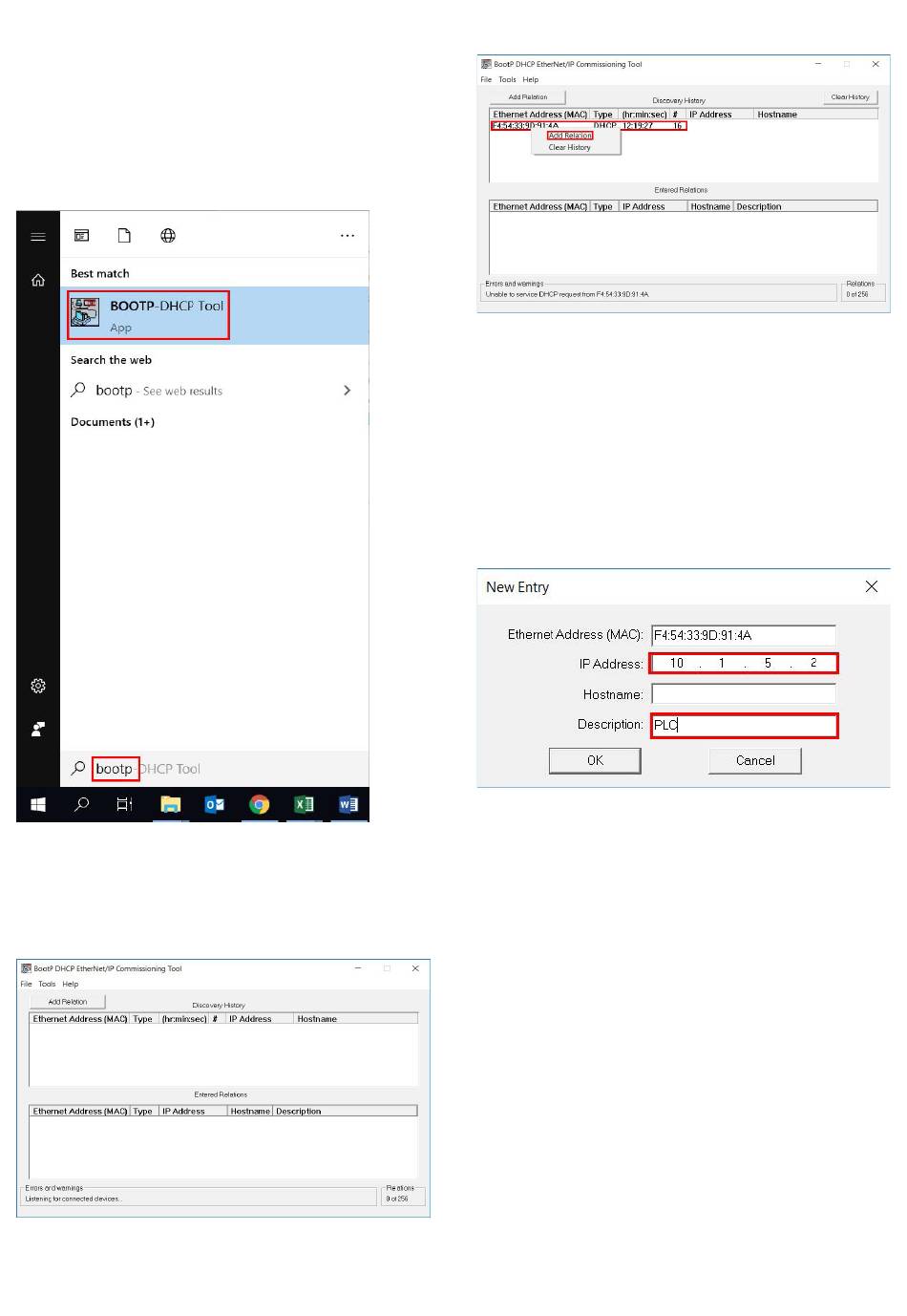The image size is (907, 1316).
Task: Click the 'DHCP' type cell in the discovered row
Action: click(605, 125)
